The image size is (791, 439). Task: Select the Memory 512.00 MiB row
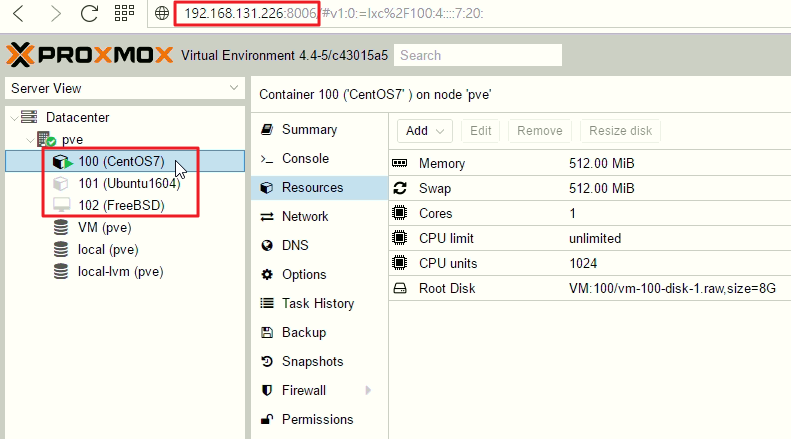point(590,163)
